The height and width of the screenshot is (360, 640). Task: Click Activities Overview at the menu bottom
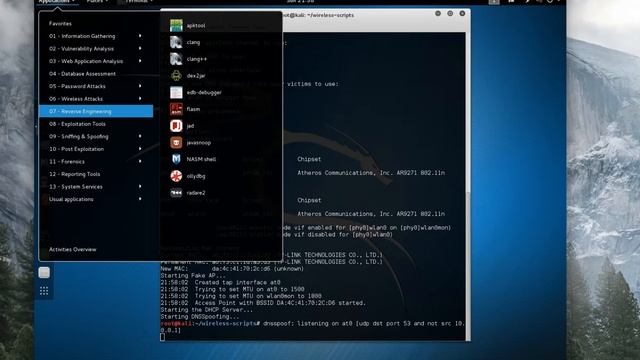(73, 249)
